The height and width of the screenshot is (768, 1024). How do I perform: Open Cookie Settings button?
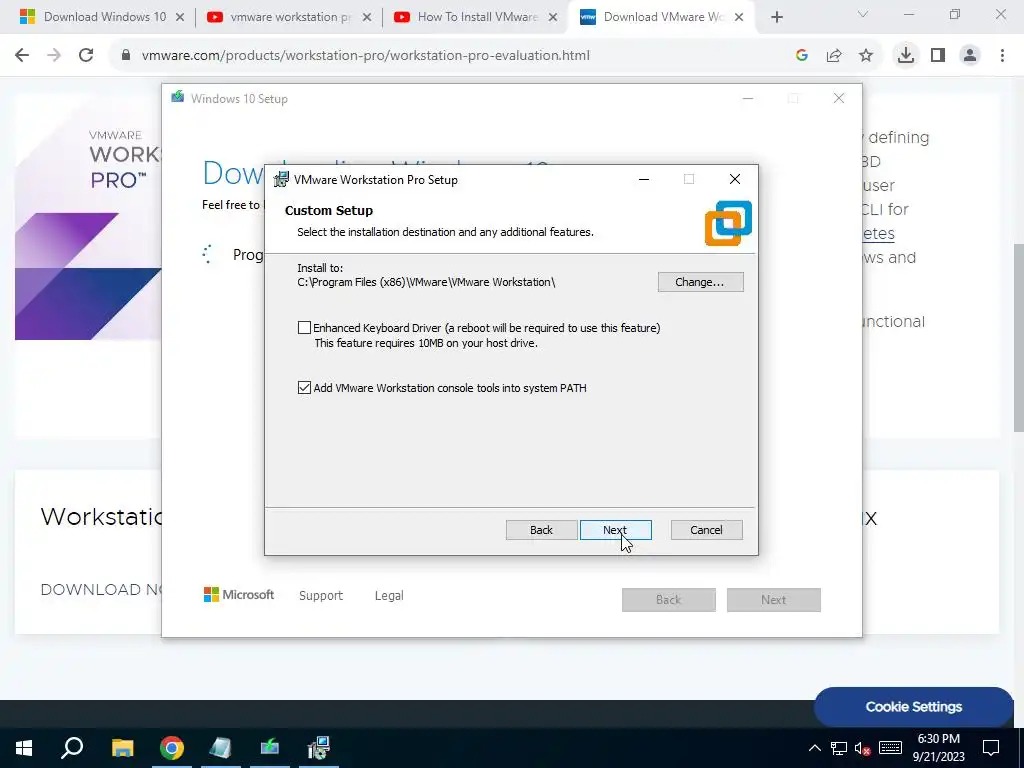point(914,707)
